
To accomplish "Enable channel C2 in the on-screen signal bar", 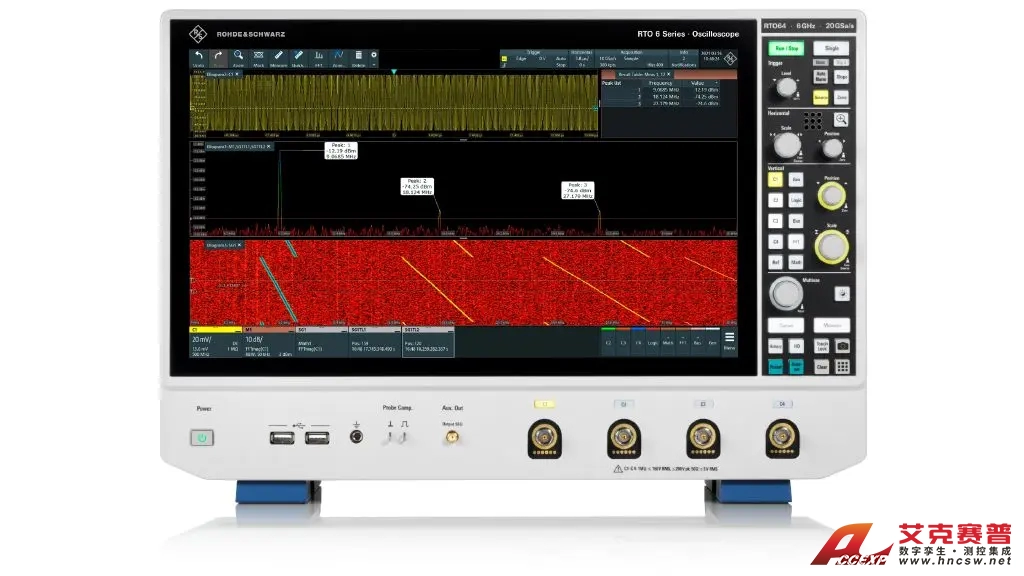I will click(608, 342).
